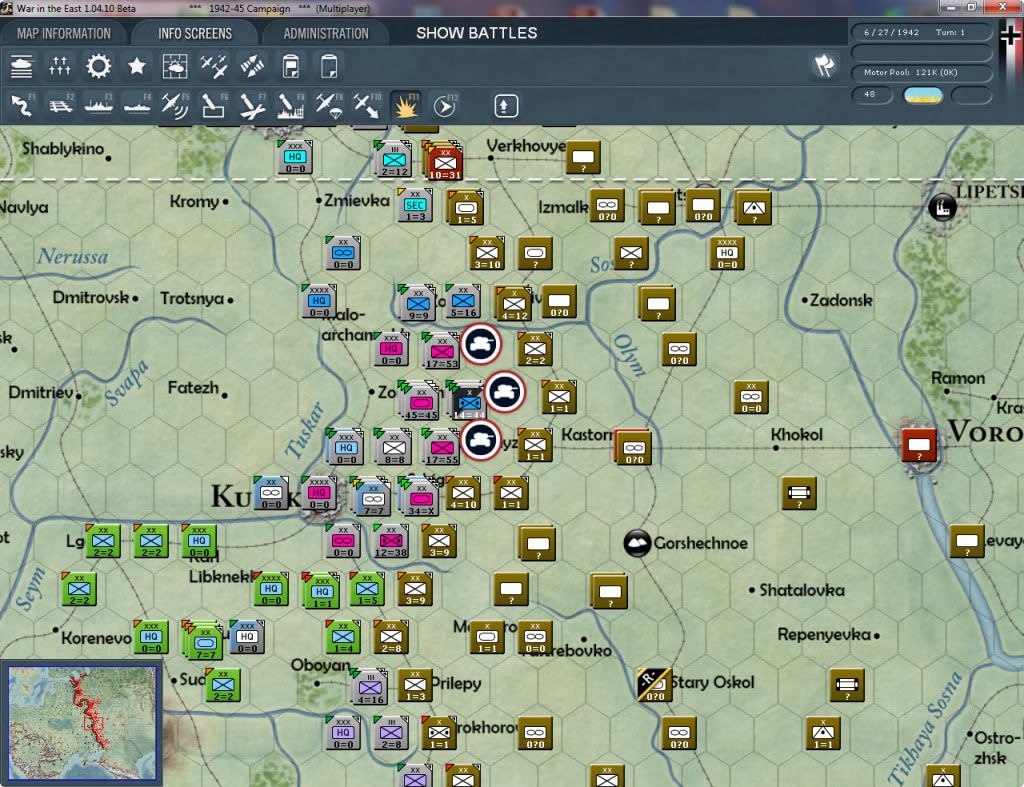Click the white flags surrender icon
This screenshot has height=787, width=1024.
pos(825,66)
